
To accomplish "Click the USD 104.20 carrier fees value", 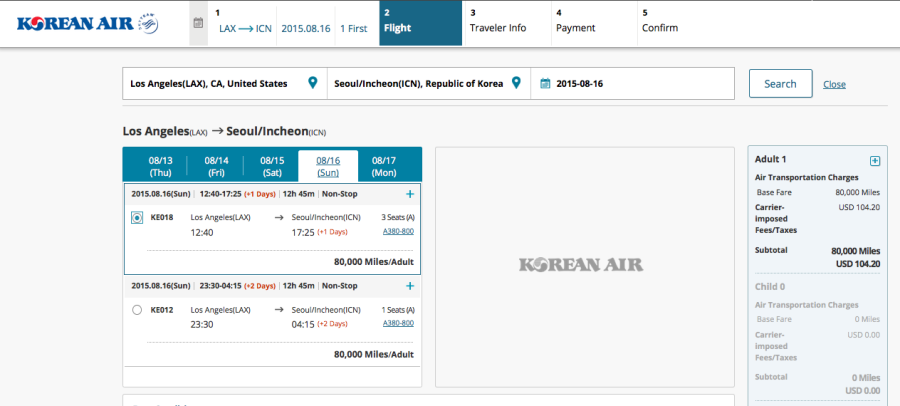I will [859, 207].
